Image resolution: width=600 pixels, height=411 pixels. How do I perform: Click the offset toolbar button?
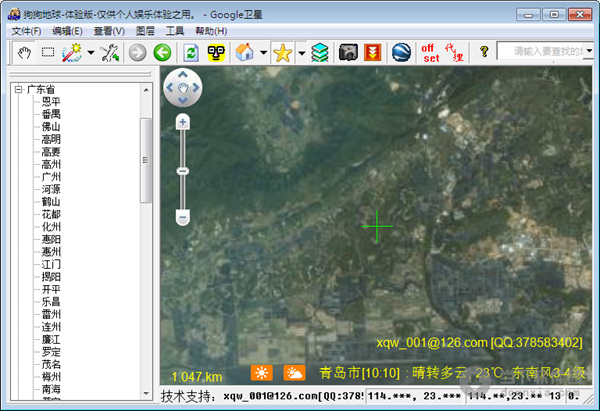430,52
